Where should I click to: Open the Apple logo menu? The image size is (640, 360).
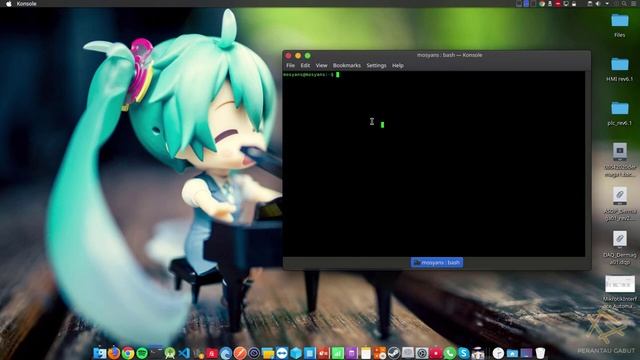coord(9,4)
